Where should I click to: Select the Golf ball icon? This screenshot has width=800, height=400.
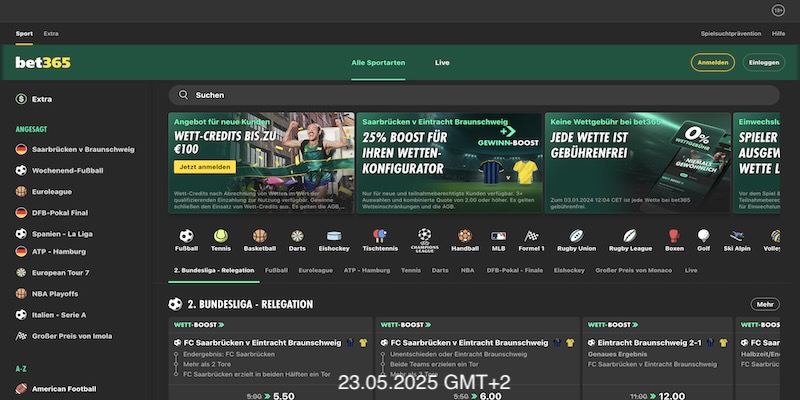point(704,236)
